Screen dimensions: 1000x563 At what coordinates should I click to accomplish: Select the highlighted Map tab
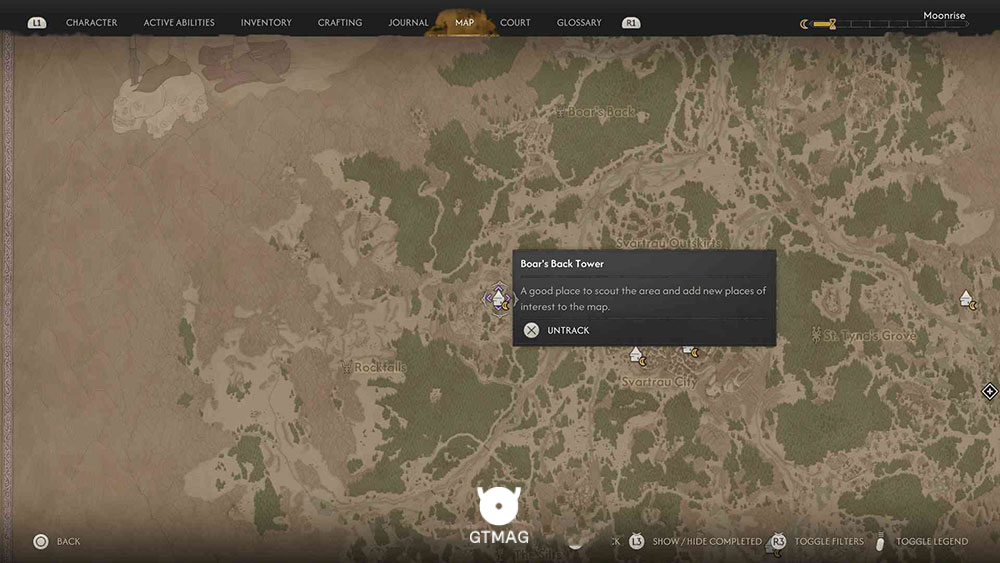pos(464,22)
